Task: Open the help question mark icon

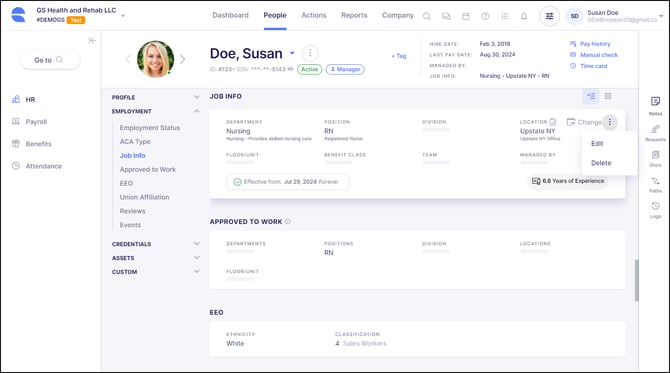Action: (x=485, y=16)
